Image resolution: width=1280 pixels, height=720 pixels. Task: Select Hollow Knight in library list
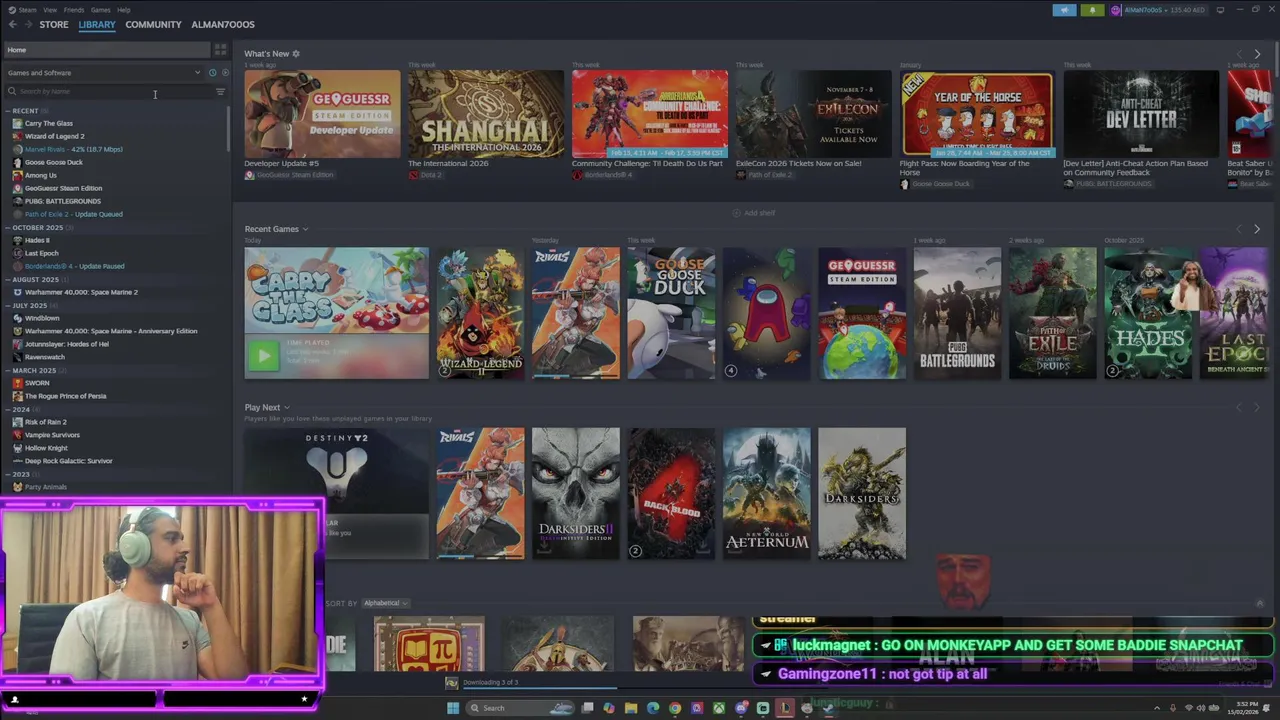tap(46, 449)
